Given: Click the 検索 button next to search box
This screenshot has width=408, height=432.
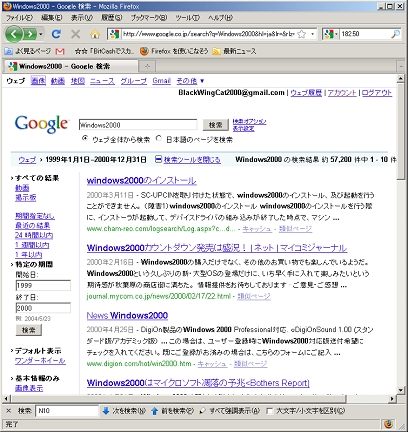Looking at the screenshot, I should (x=216, y=125).
